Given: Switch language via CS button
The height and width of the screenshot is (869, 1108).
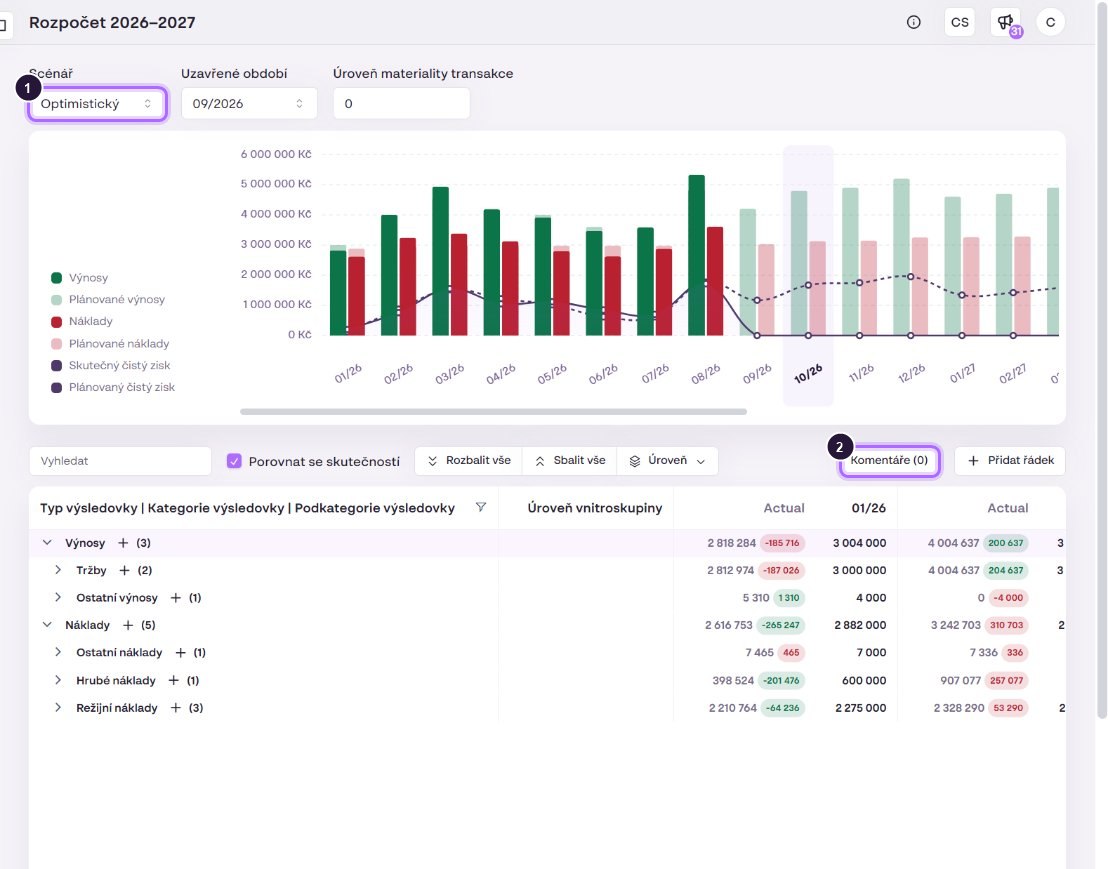Looking at the screenshot, I should click(960, 23).
